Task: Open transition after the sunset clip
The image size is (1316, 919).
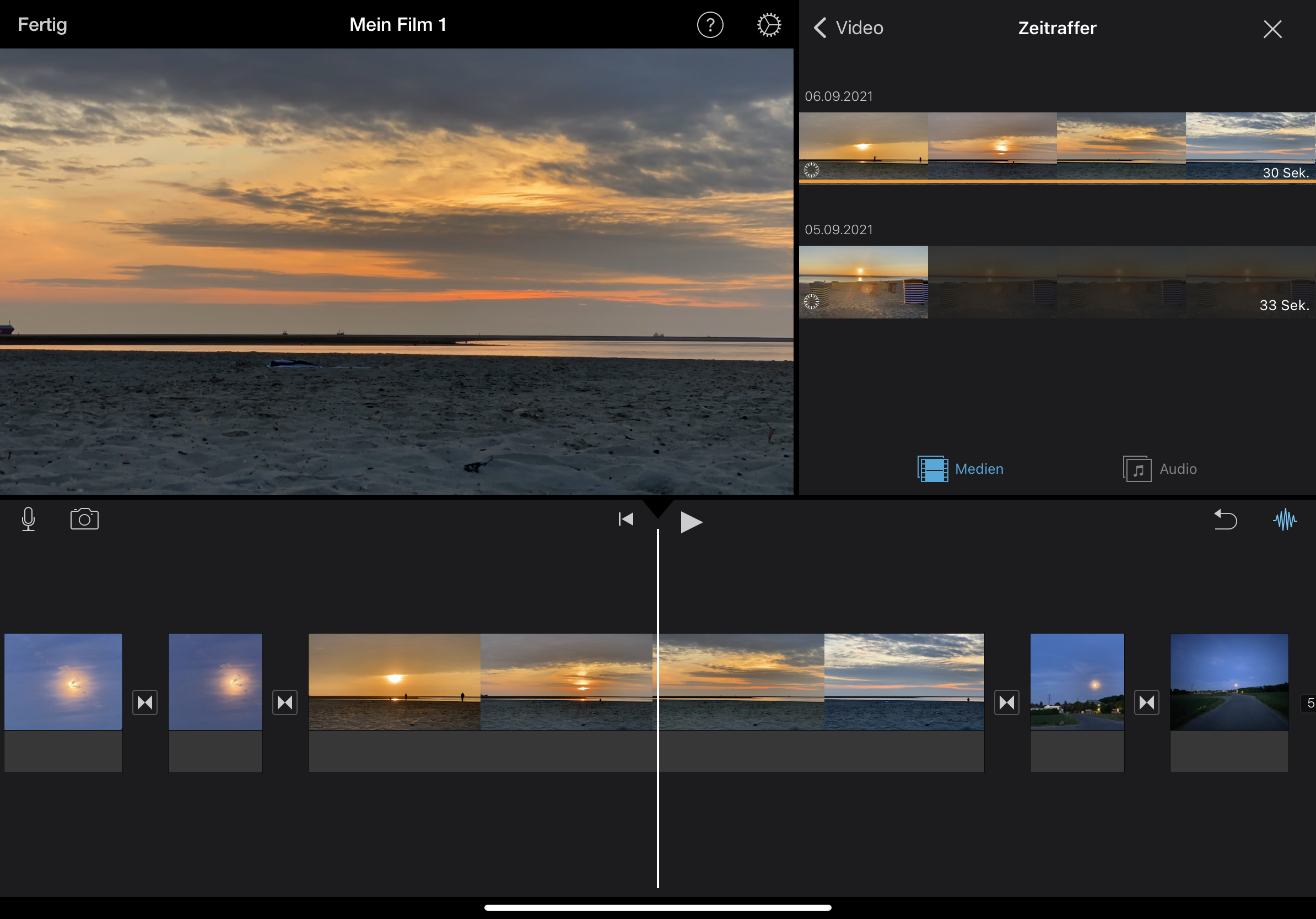Action: 1006,702
